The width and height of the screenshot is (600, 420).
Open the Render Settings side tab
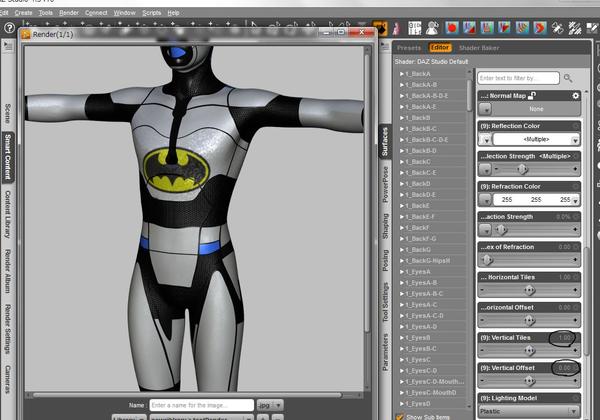pyautogui.click(x=7, y=329)
